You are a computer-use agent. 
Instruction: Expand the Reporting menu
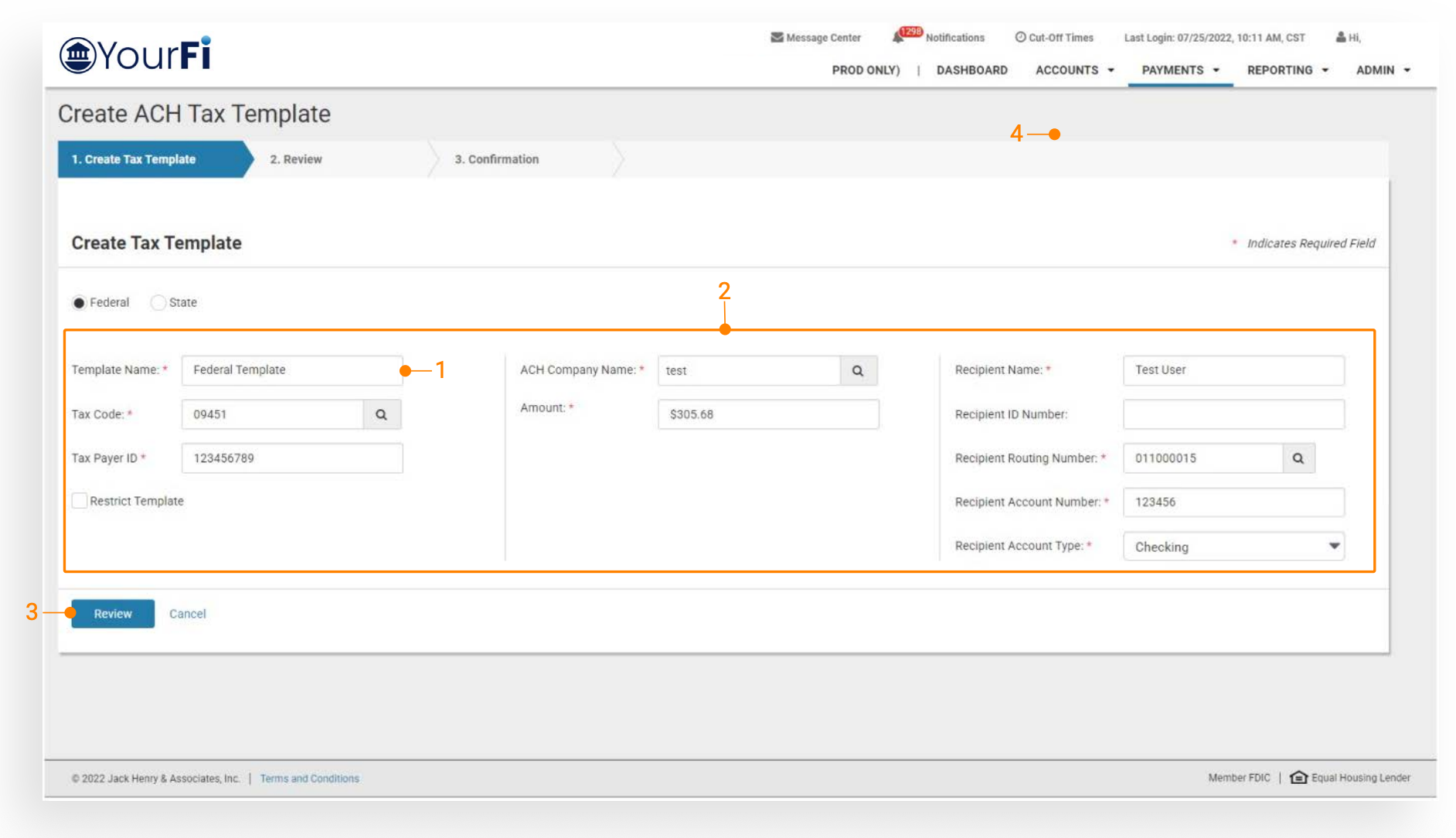[1287, 70]
